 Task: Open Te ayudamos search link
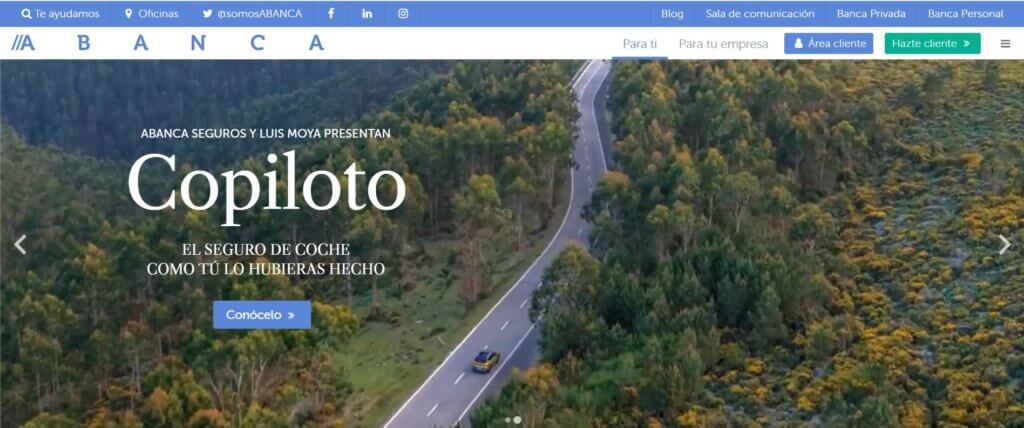coord(61,14)
